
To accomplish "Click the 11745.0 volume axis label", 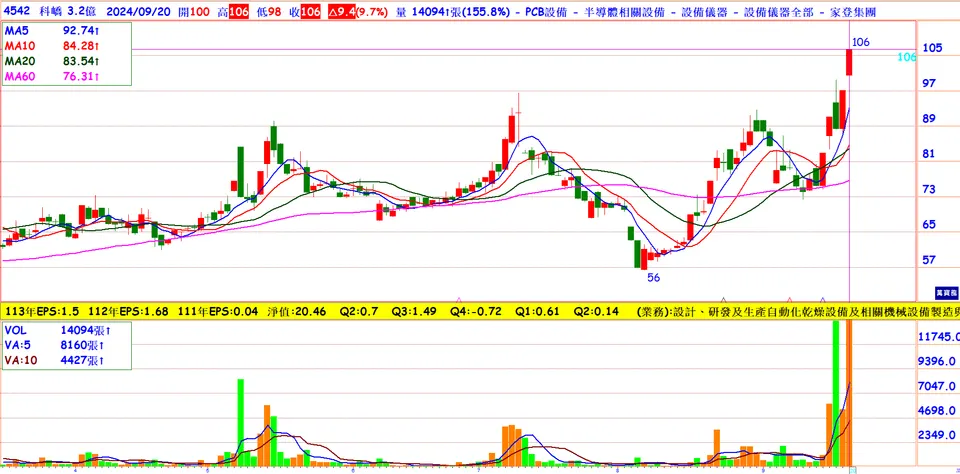I will click(x=937, y=337).
